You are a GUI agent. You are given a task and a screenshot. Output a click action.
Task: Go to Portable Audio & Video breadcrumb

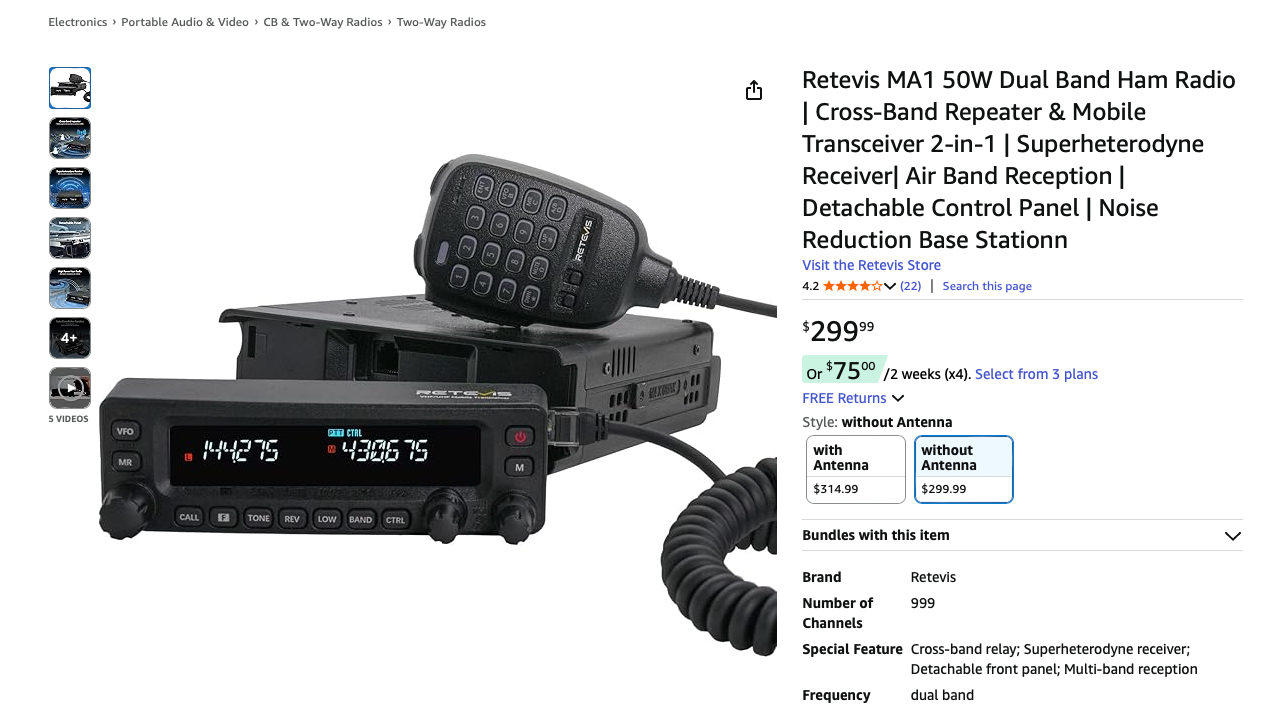185,22
